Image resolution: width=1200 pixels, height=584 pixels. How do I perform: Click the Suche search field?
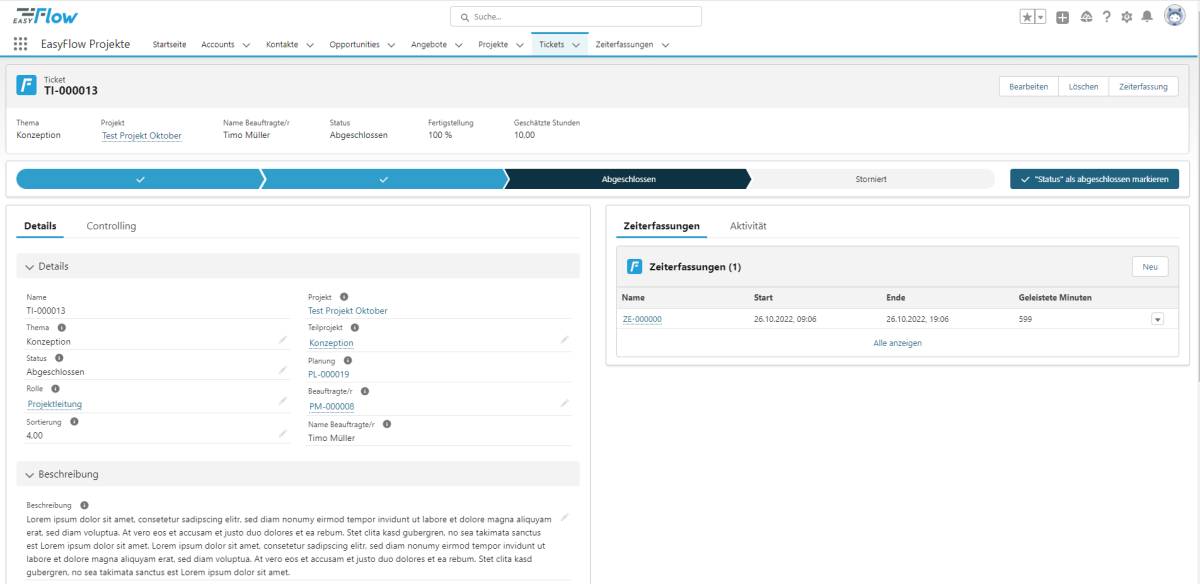[576, 17]
